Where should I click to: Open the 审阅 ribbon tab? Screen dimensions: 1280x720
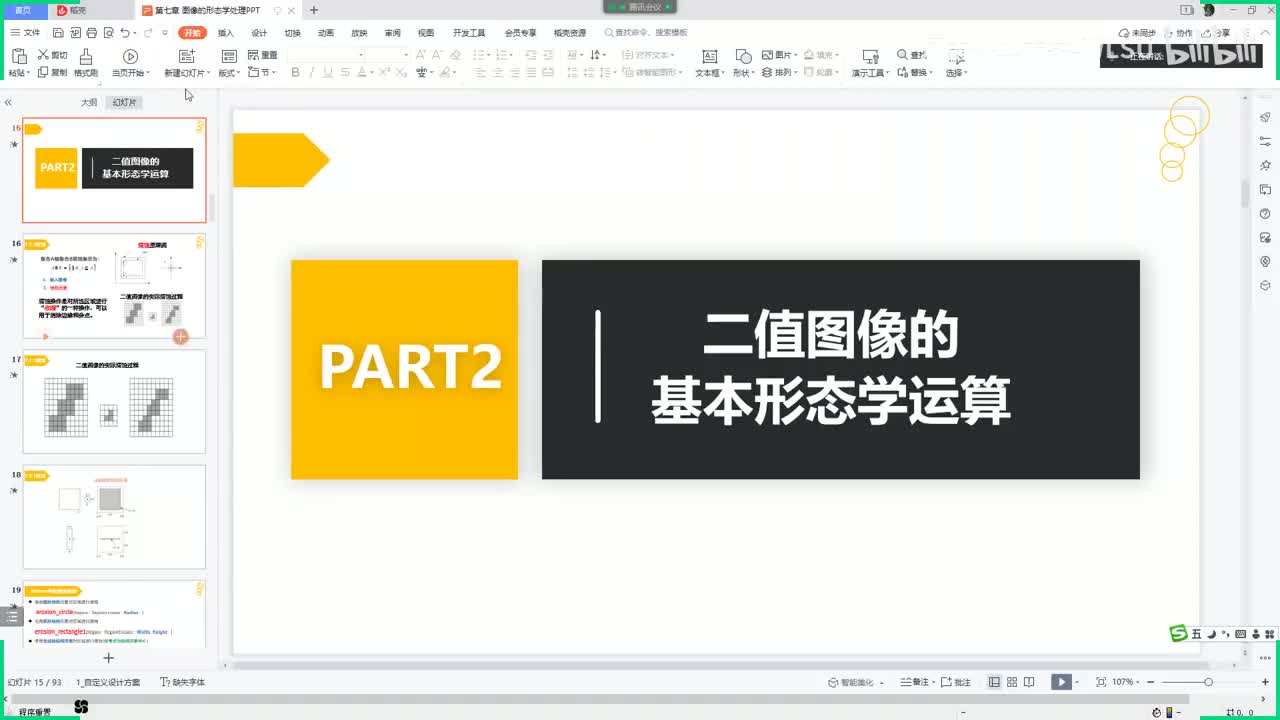click(392, 33)
